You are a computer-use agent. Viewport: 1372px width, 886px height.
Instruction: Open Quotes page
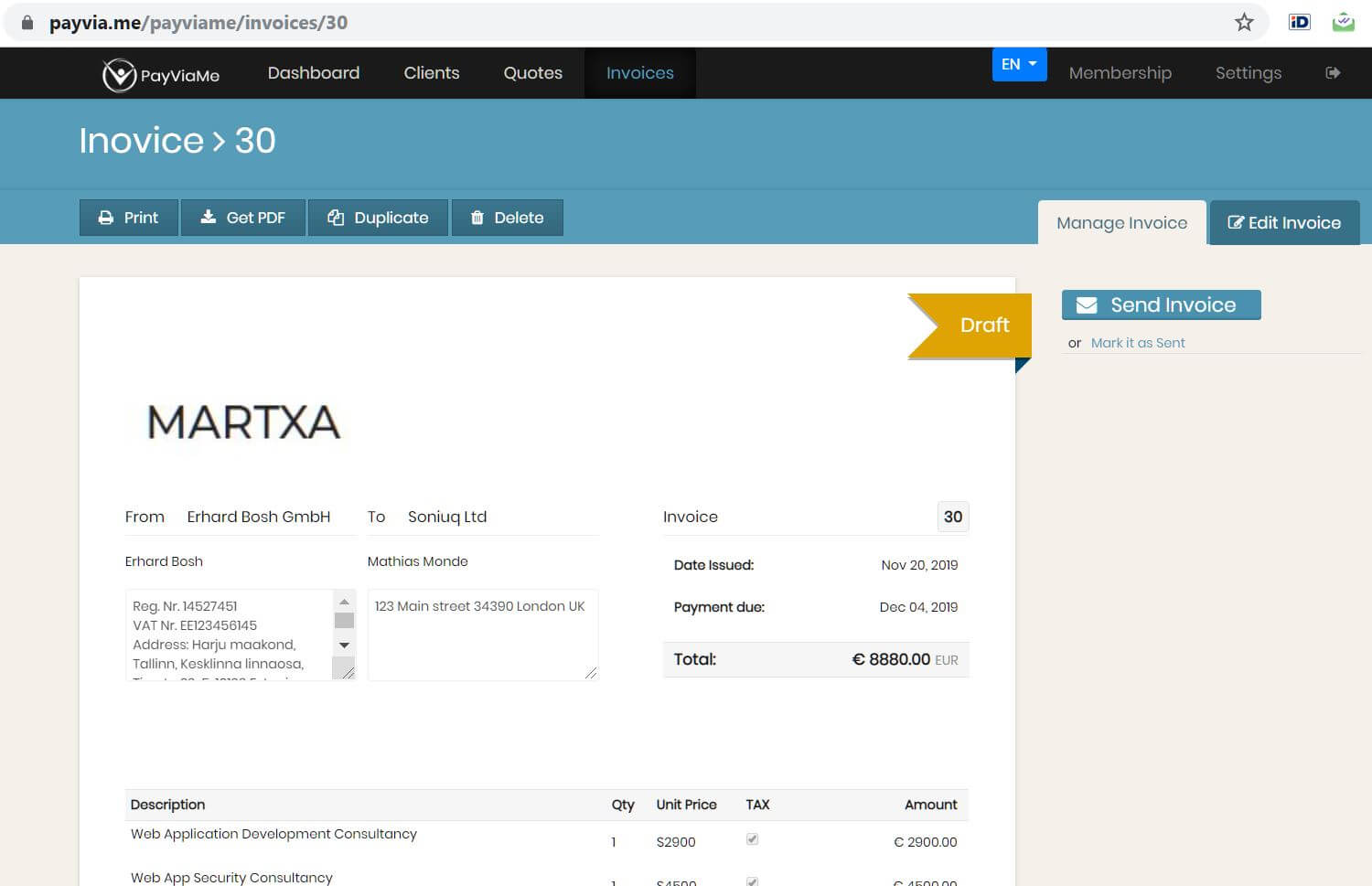[x=533, y=73]
